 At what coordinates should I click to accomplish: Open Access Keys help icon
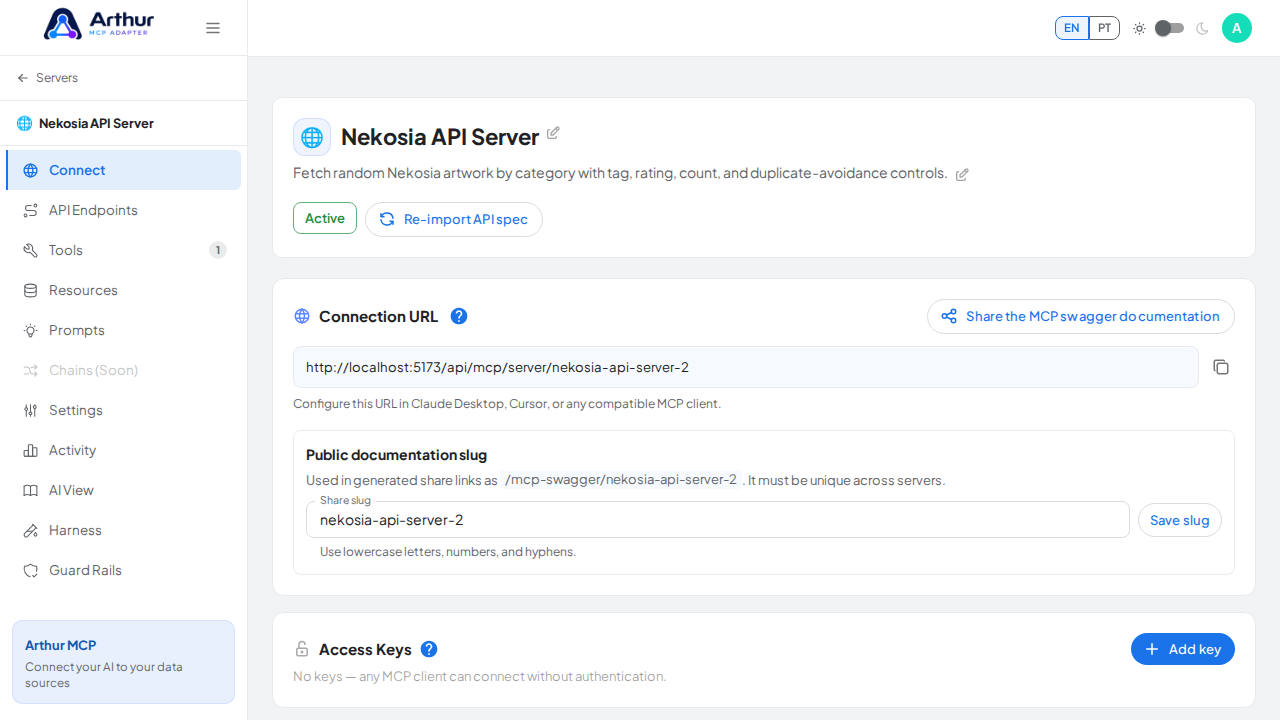429,649
